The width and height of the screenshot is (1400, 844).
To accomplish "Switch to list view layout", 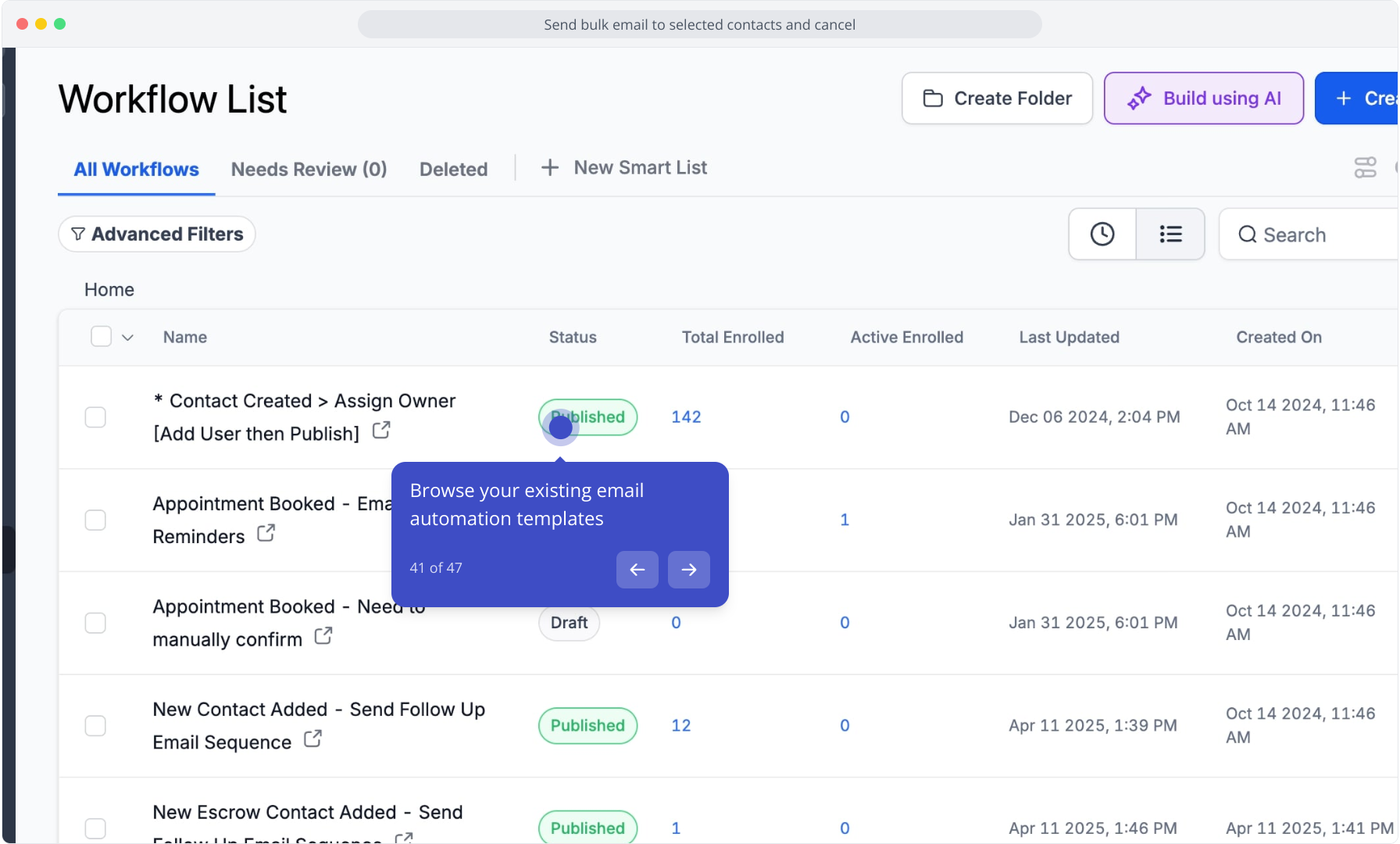I will click(1170, 234).
